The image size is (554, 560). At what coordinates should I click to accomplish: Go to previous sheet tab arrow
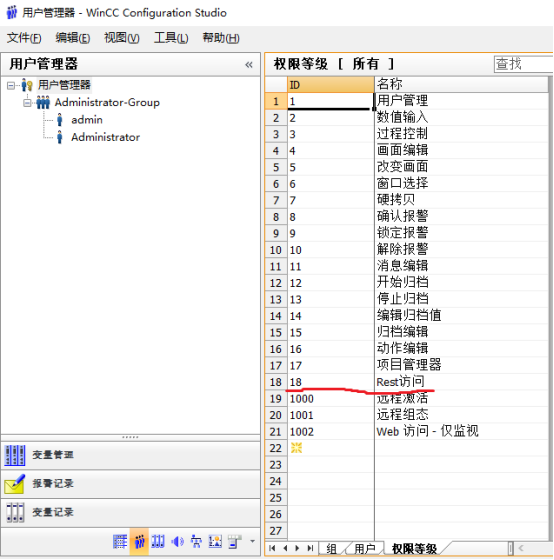point(285,548)
